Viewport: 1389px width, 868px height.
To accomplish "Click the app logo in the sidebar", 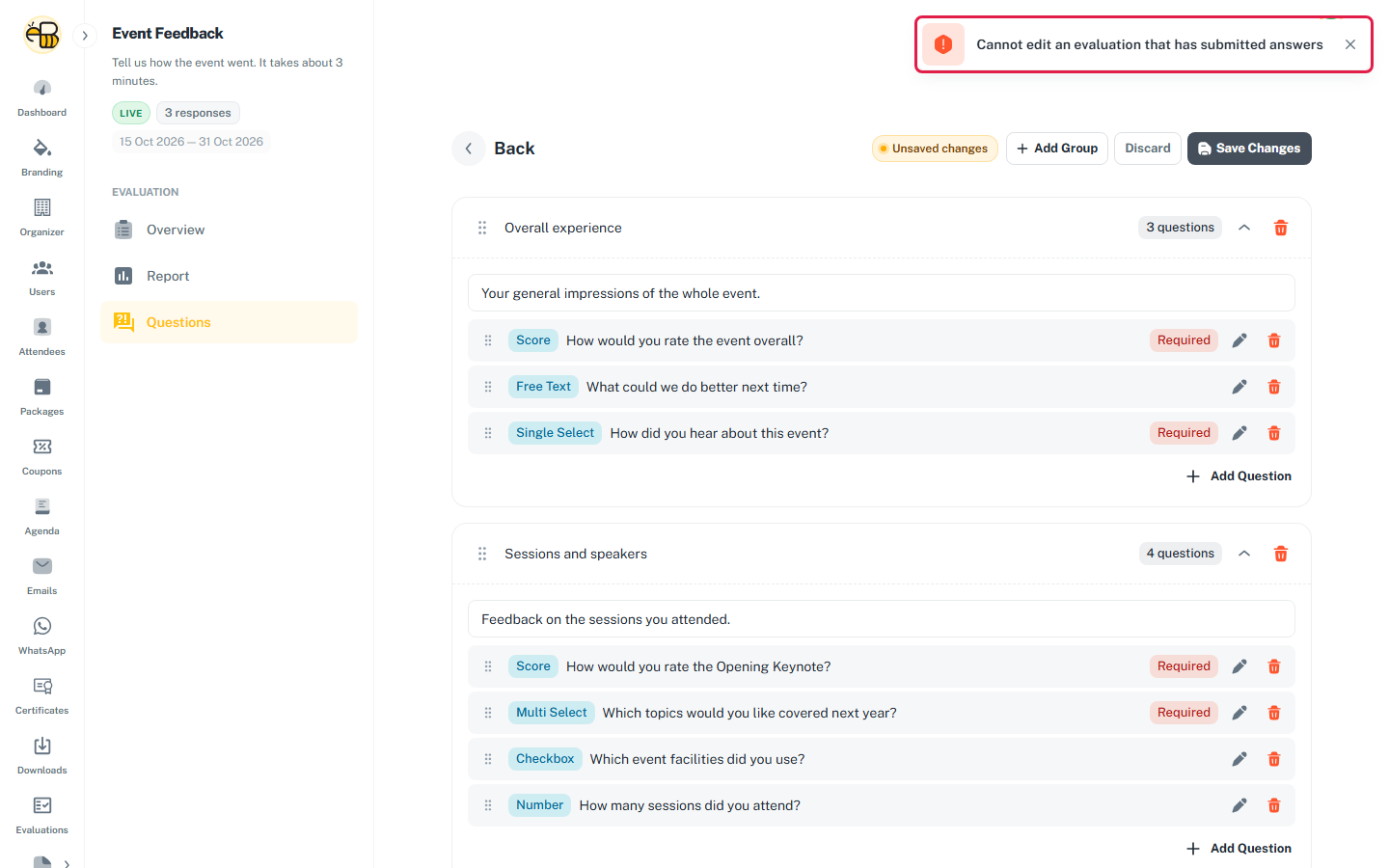I will coord(42,35).
